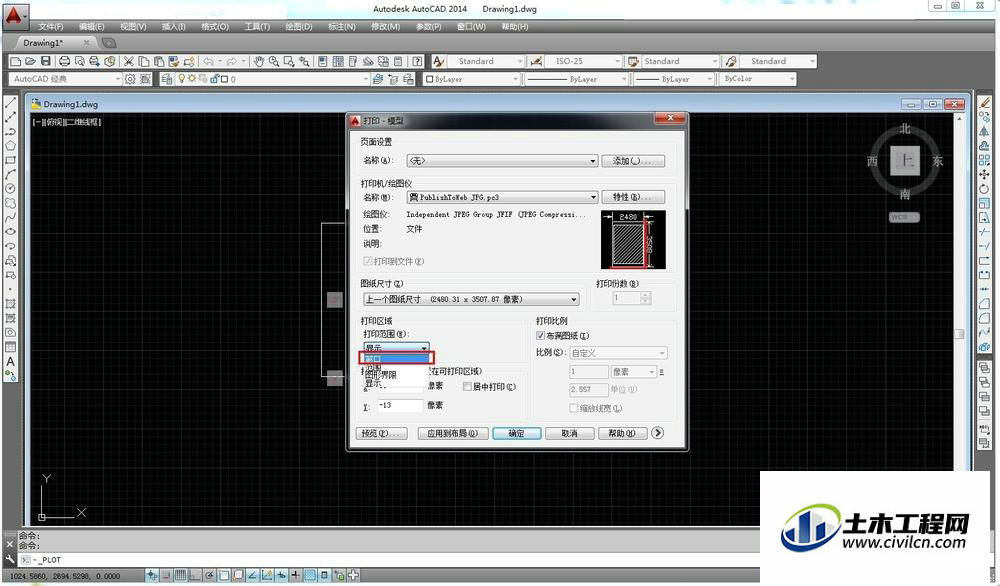Viewport: 1000px width, 586px height.
Task: Select the Pan hand tool
Action: (x=258, y=61)
